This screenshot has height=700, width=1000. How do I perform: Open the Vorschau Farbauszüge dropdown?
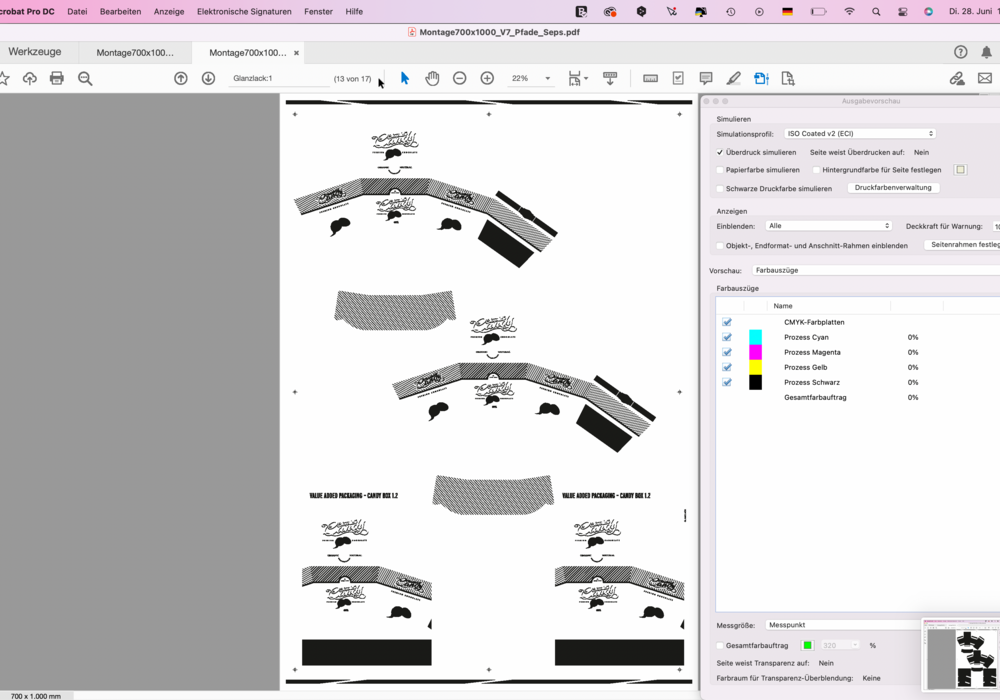click(x=876, y=270)
